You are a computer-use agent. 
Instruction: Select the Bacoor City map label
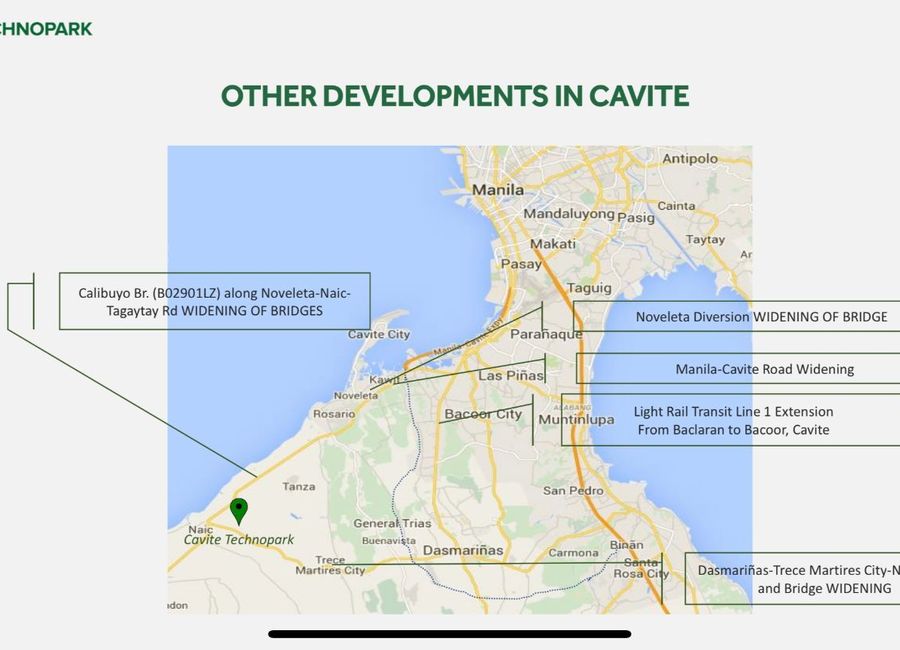[x=483, y=414]
